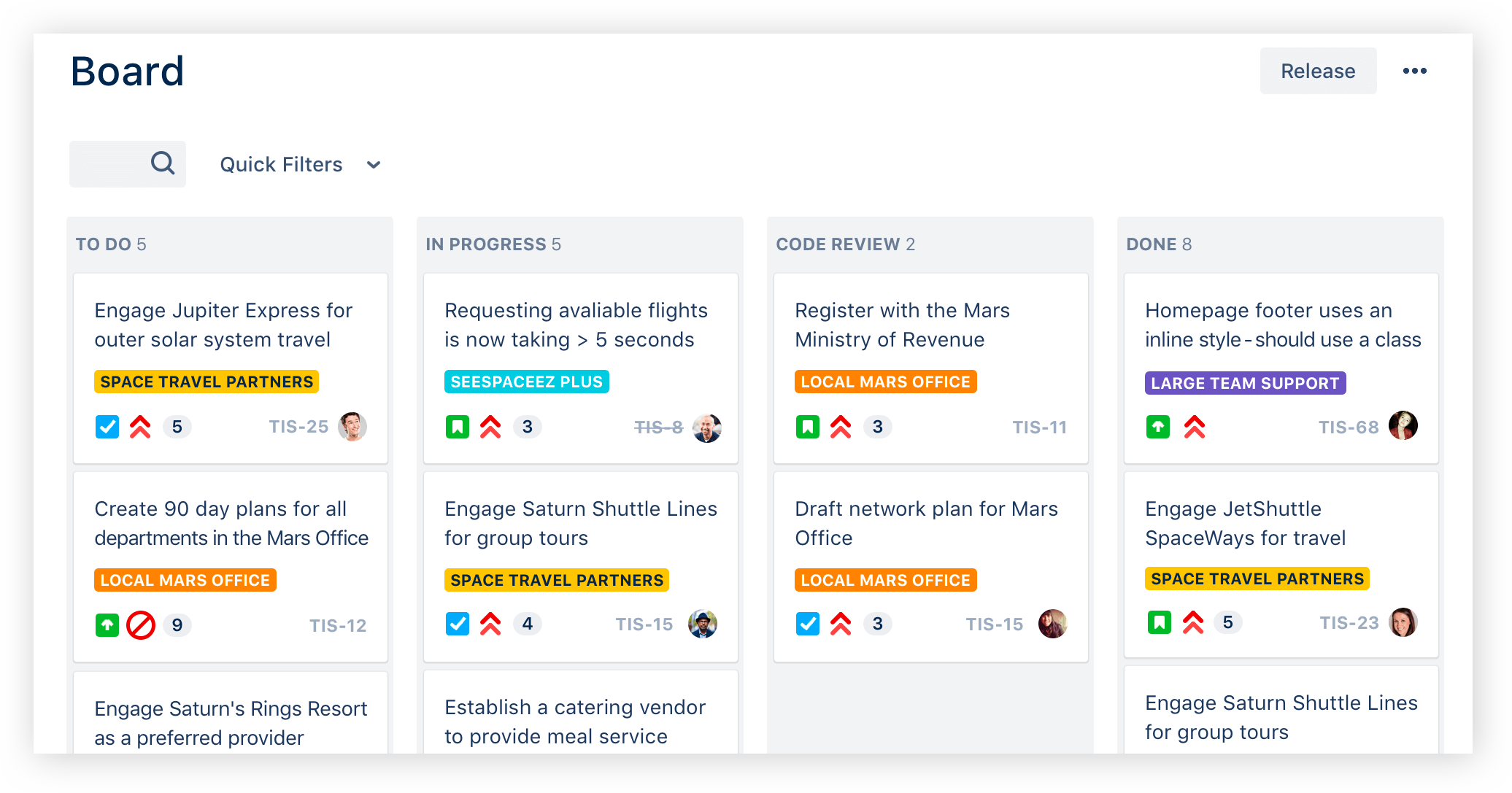Click assignee avatar on Draft network plan card
This screenshot has height=793, width=1512.
click(x=1052, y=624)
